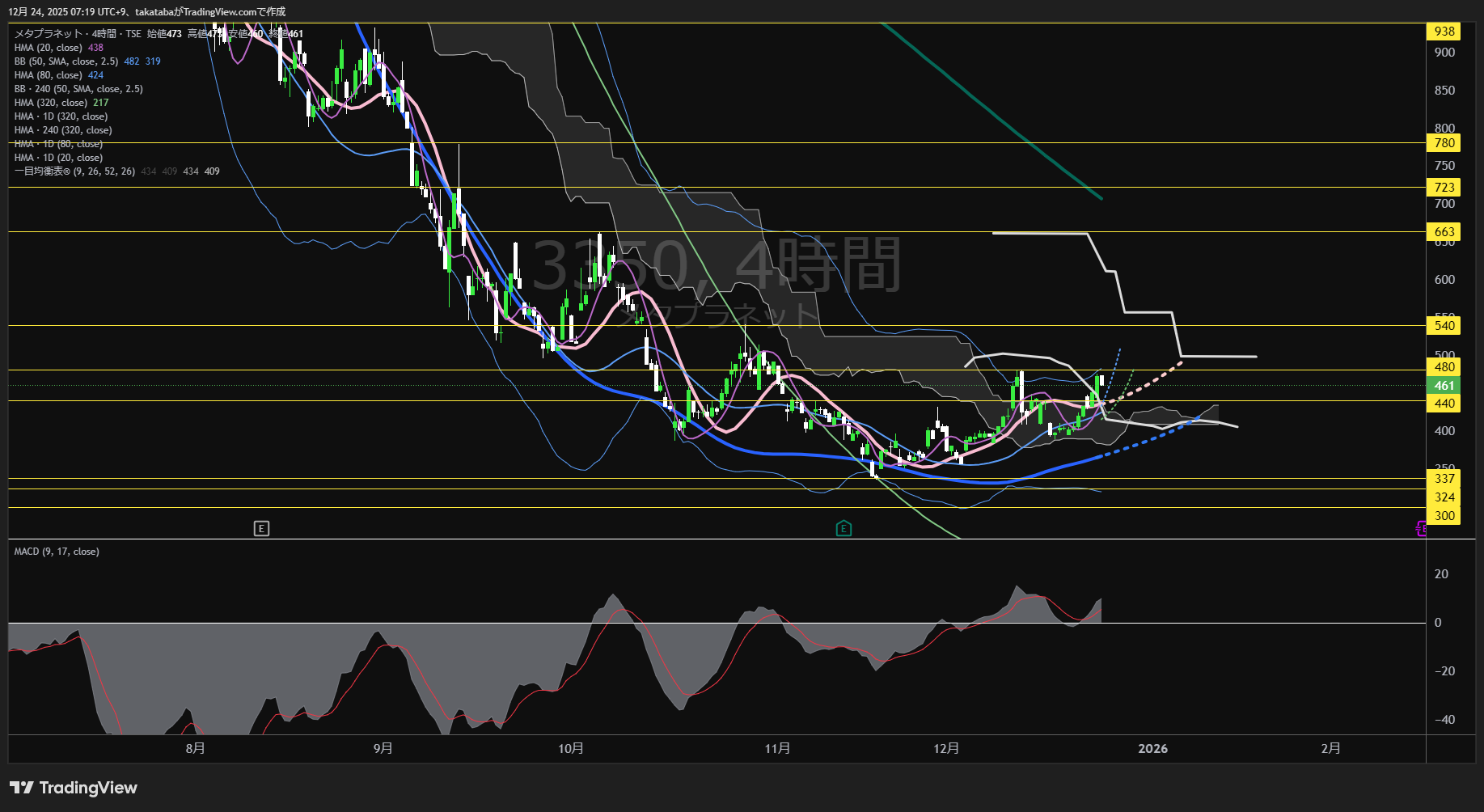Click the header text mentioning TradingView.com
This screenshot has width=1484, height=812.
point(146,11)
